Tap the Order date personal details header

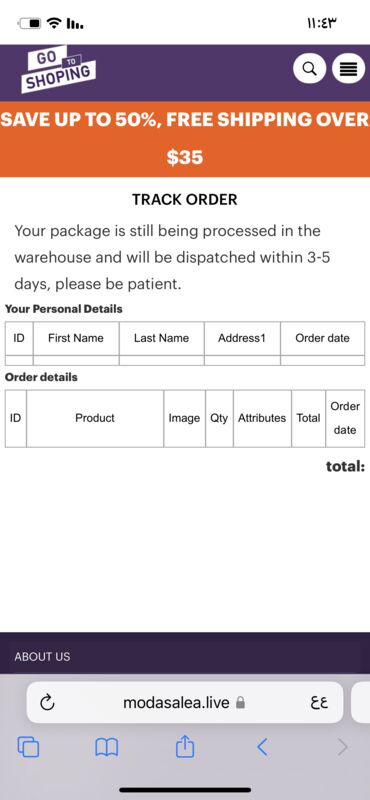click(323, 338)
